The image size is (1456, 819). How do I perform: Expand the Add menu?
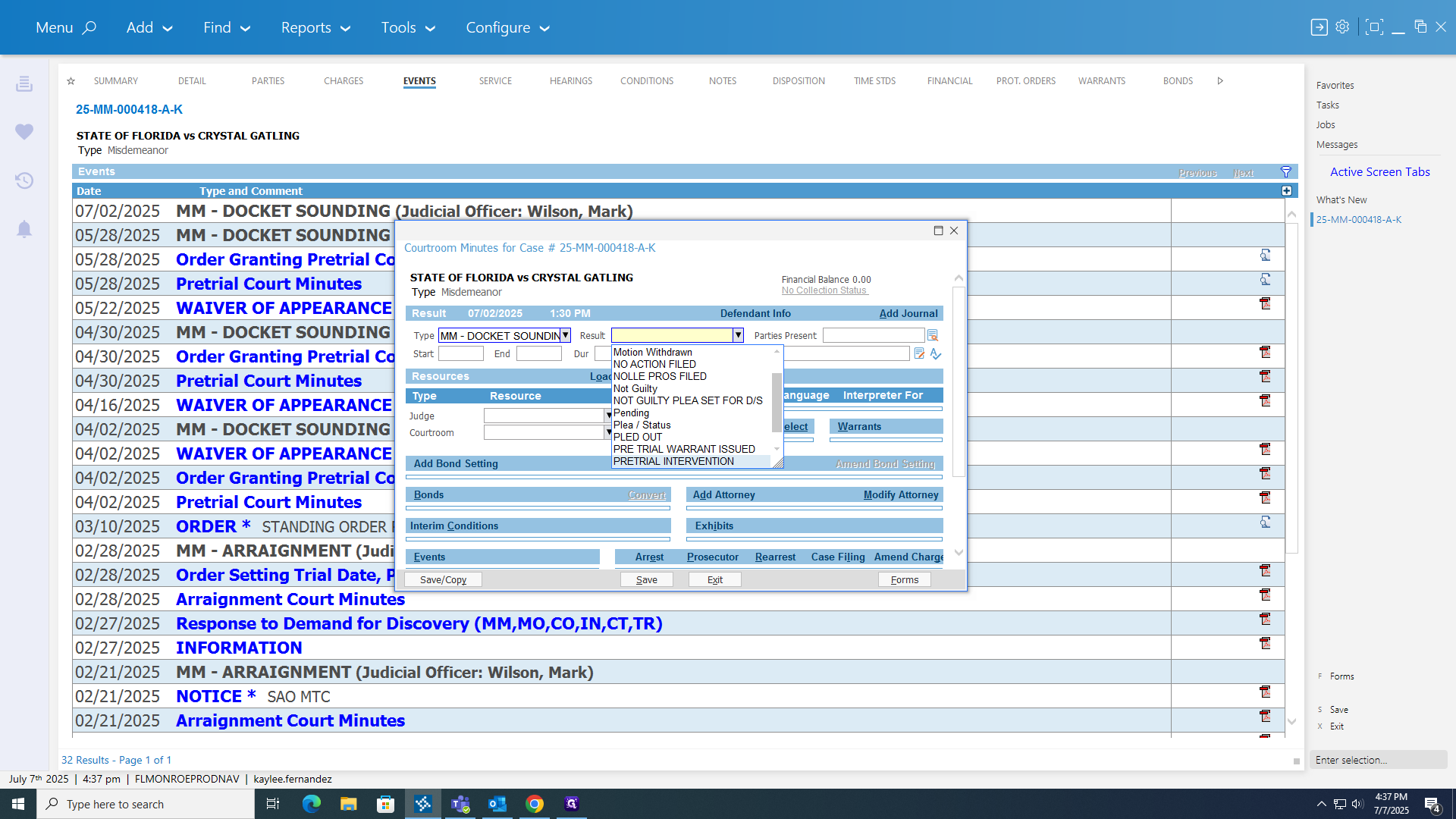pyautogui.click(x=149, y=28)
